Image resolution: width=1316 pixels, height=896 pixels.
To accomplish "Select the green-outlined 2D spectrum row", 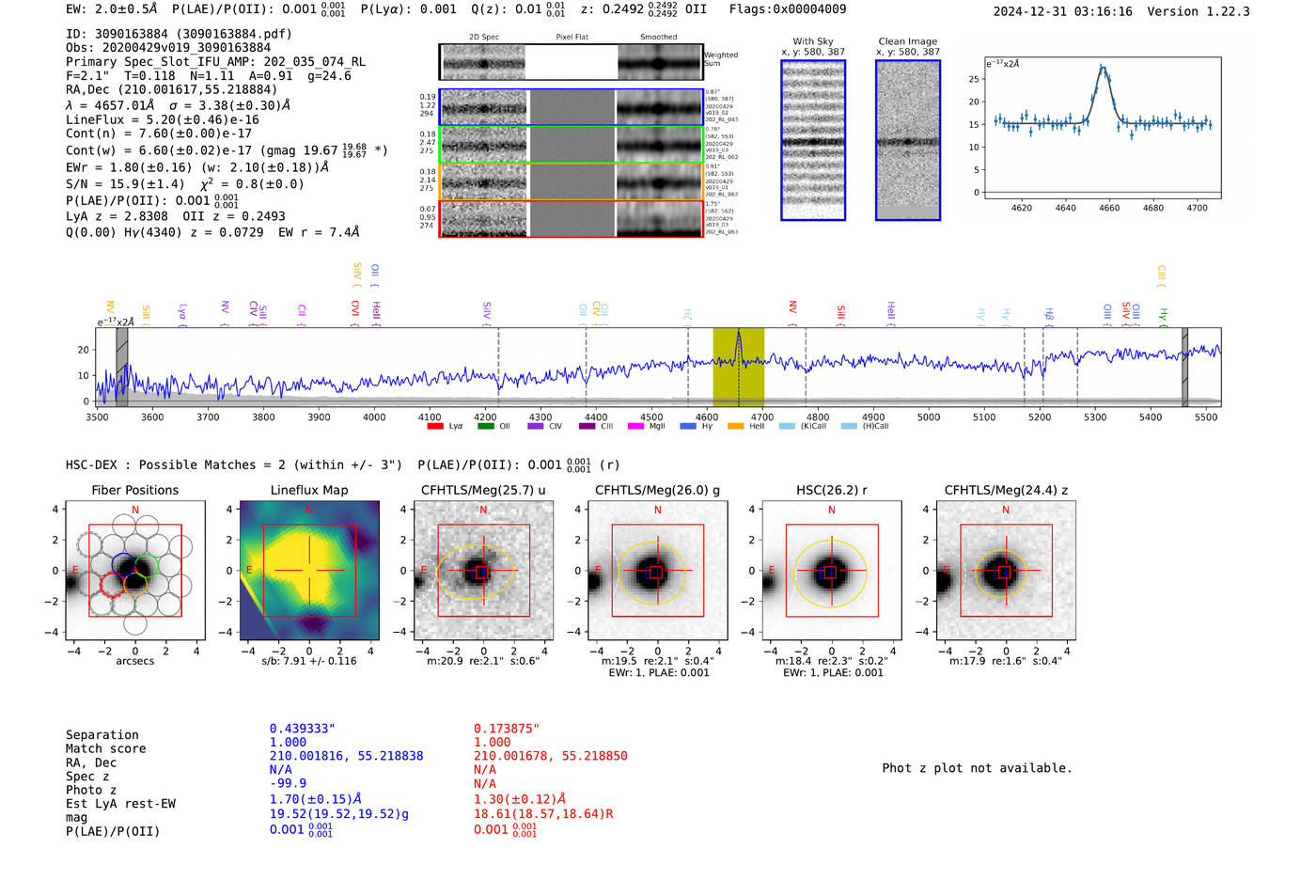I will [x=571, y=144].
